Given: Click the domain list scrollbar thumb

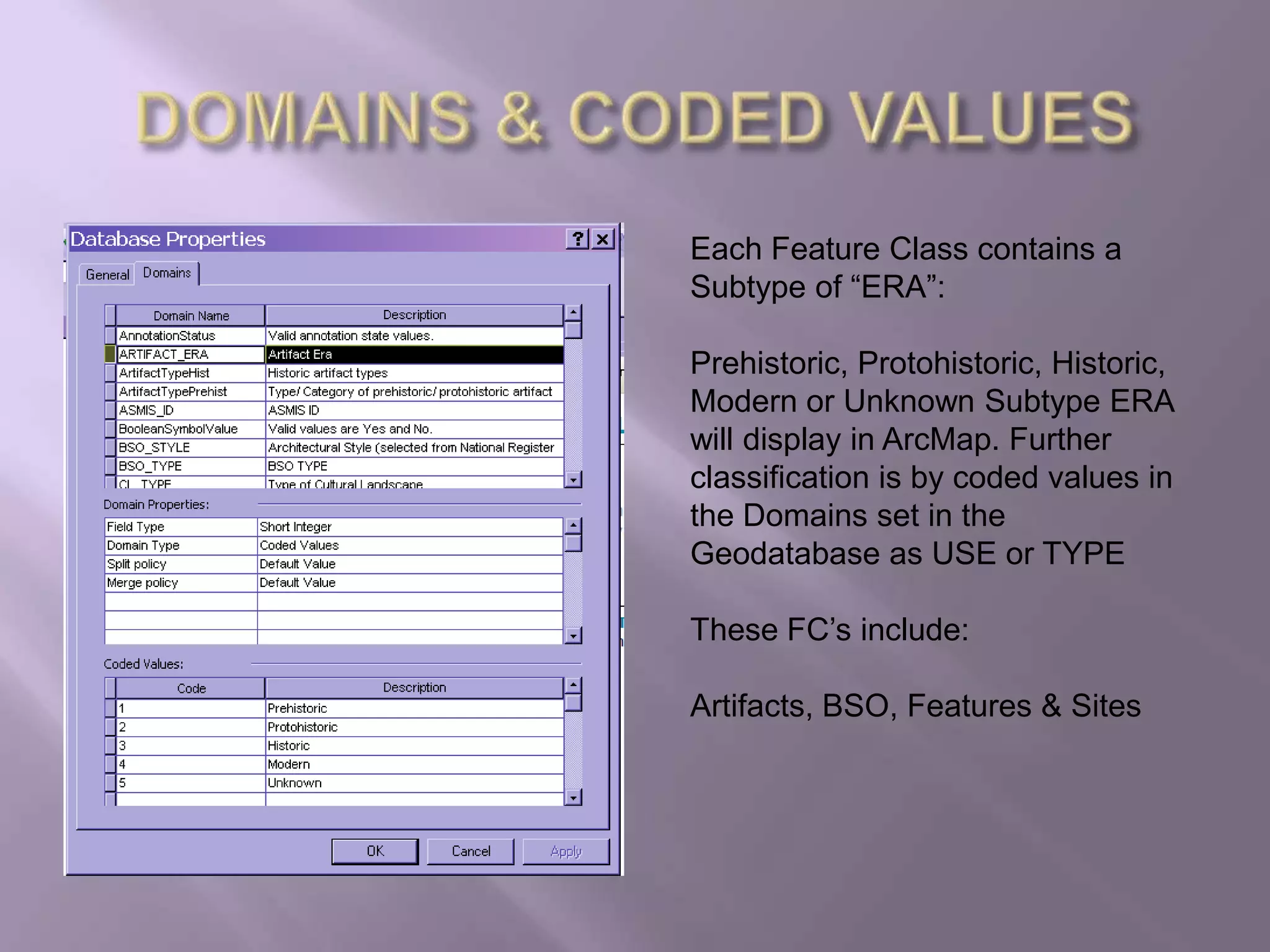Looking at the screenshot, I should point(573,330).
